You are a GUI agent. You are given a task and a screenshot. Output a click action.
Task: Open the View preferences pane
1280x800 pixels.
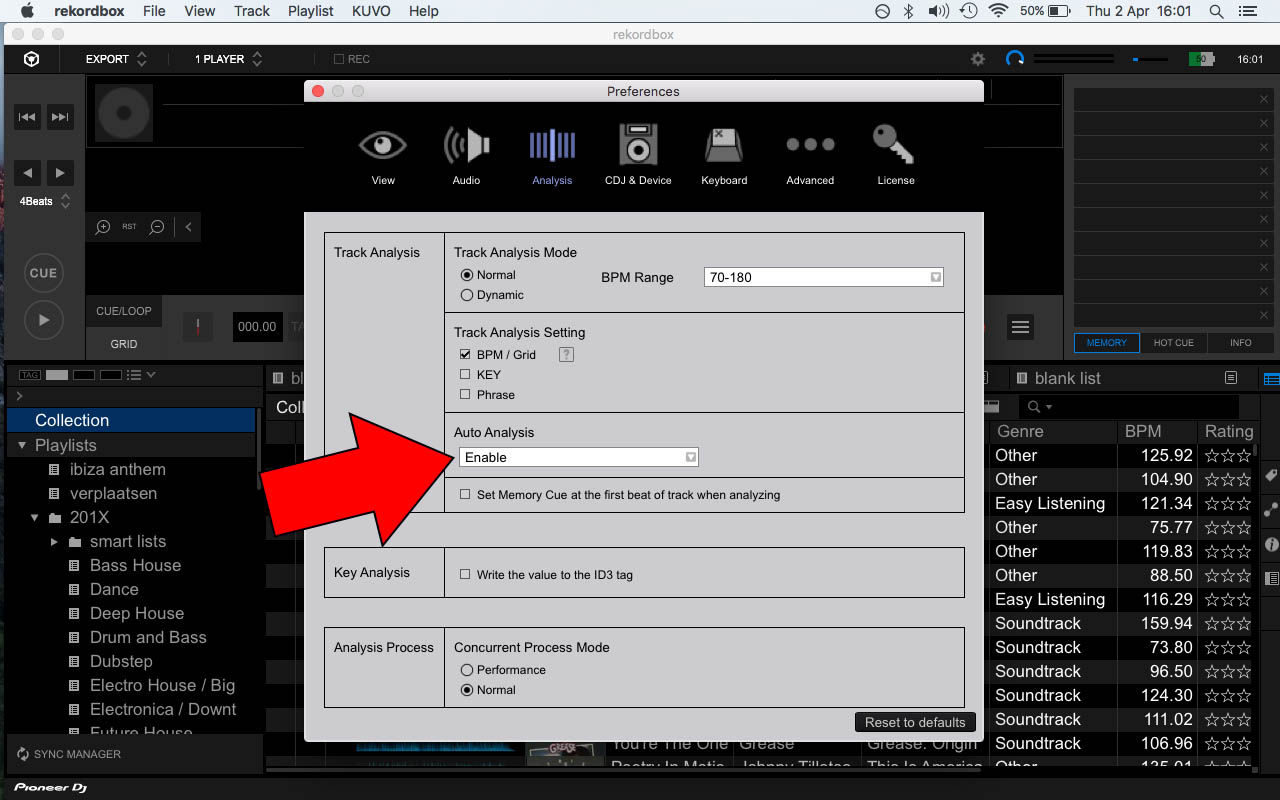click(x=383, y=152)
